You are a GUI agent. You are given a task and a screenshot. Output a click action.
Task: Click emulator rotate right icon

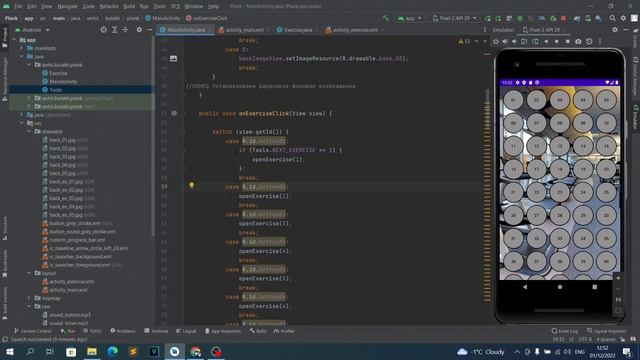click(x=535, y=42)
